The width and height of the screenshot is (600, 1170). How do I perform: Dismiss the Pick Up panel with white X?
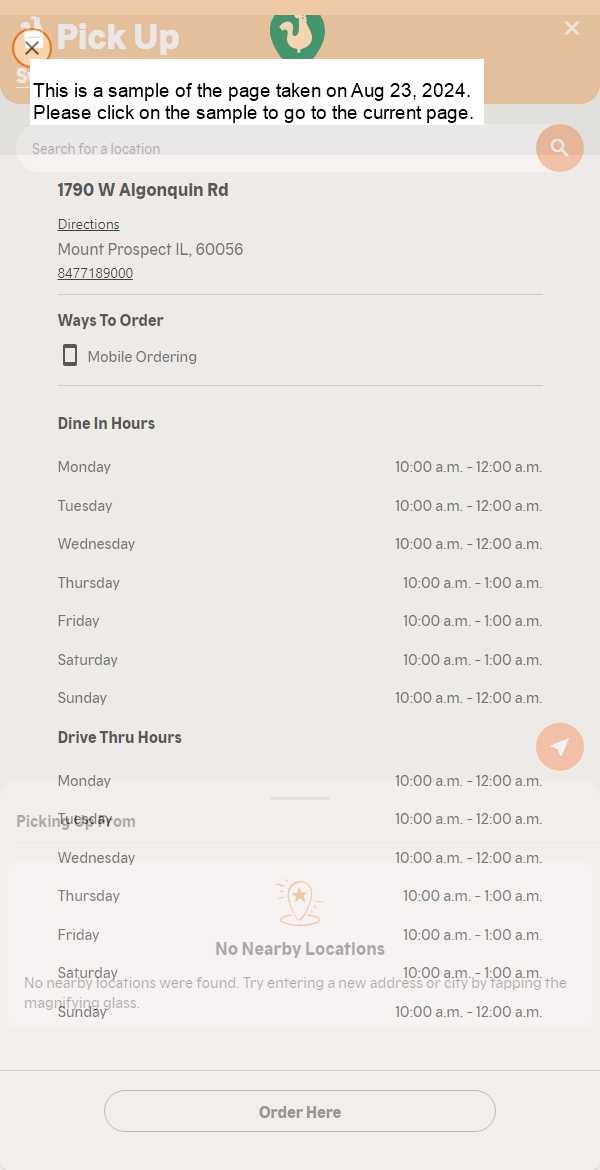(x=572, y=28)
